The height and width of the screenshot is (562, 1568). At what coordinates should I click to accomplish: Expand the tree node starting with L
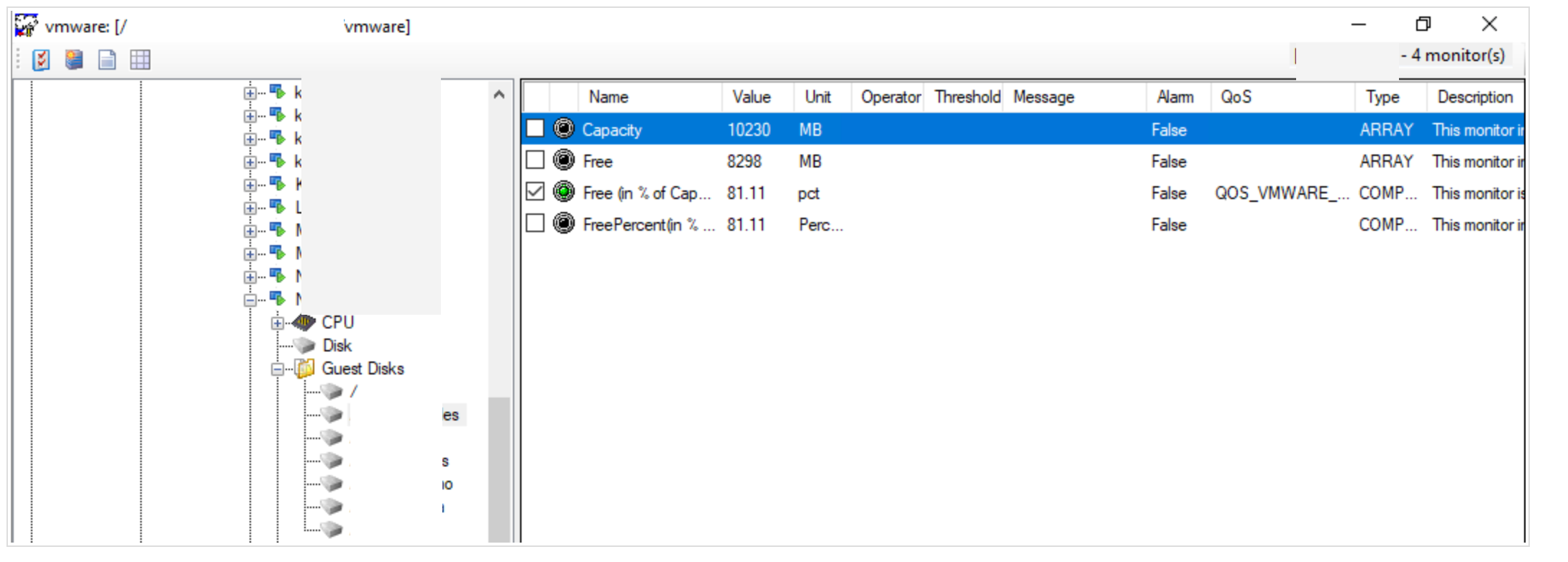pyautogui.click(x=250, y=208)
